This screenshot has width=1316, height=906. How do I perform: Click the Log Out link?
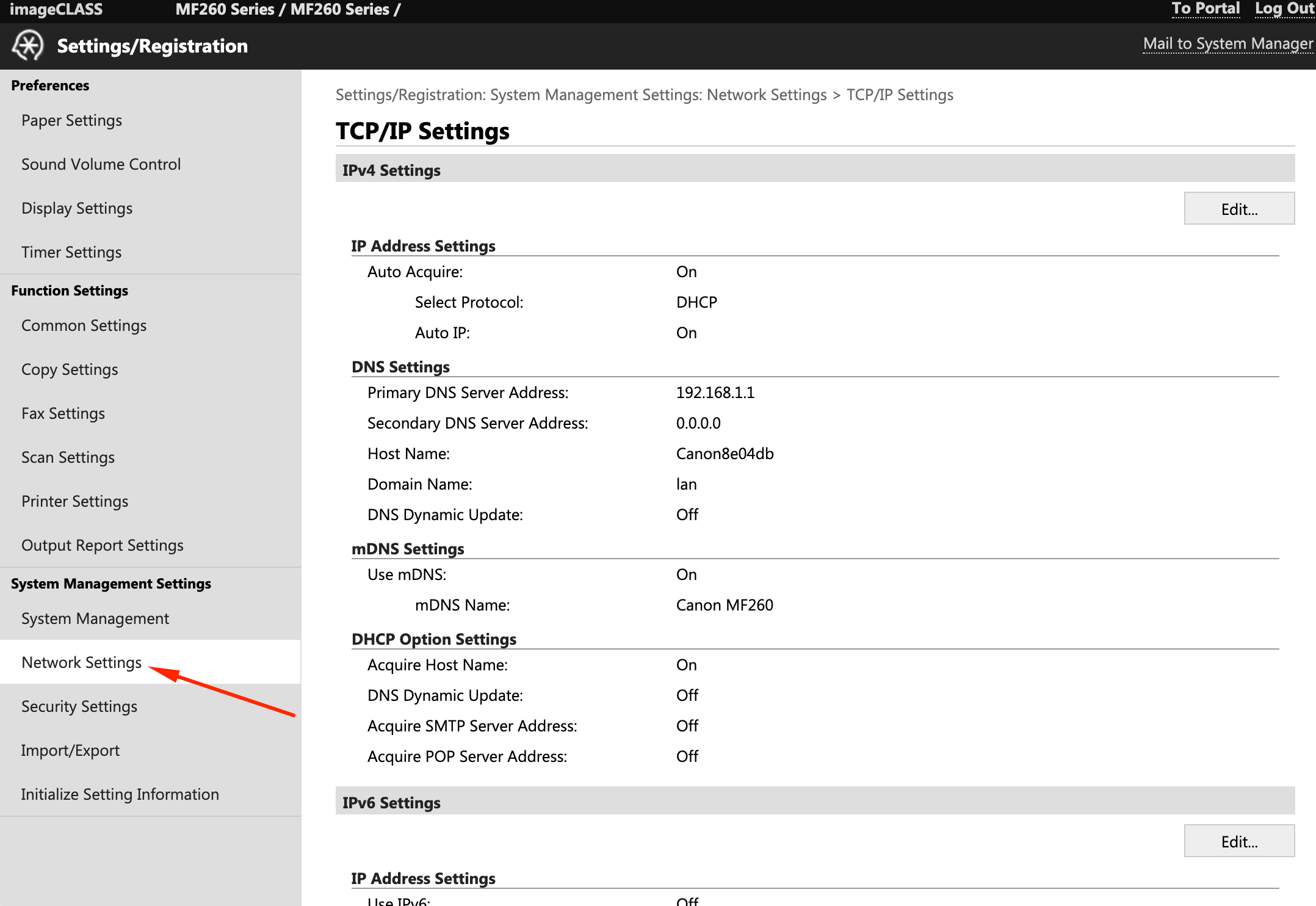pos(1284,9)
